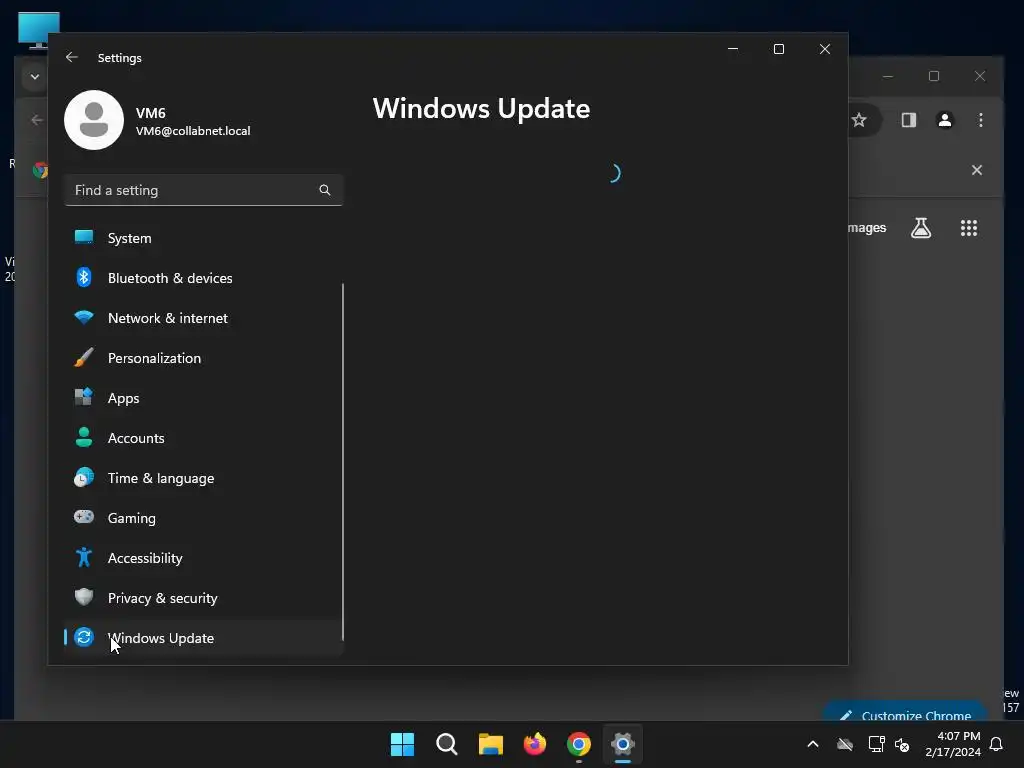Open VM6@collabnet.local account

pyautogui.click(x=193, y=131)
